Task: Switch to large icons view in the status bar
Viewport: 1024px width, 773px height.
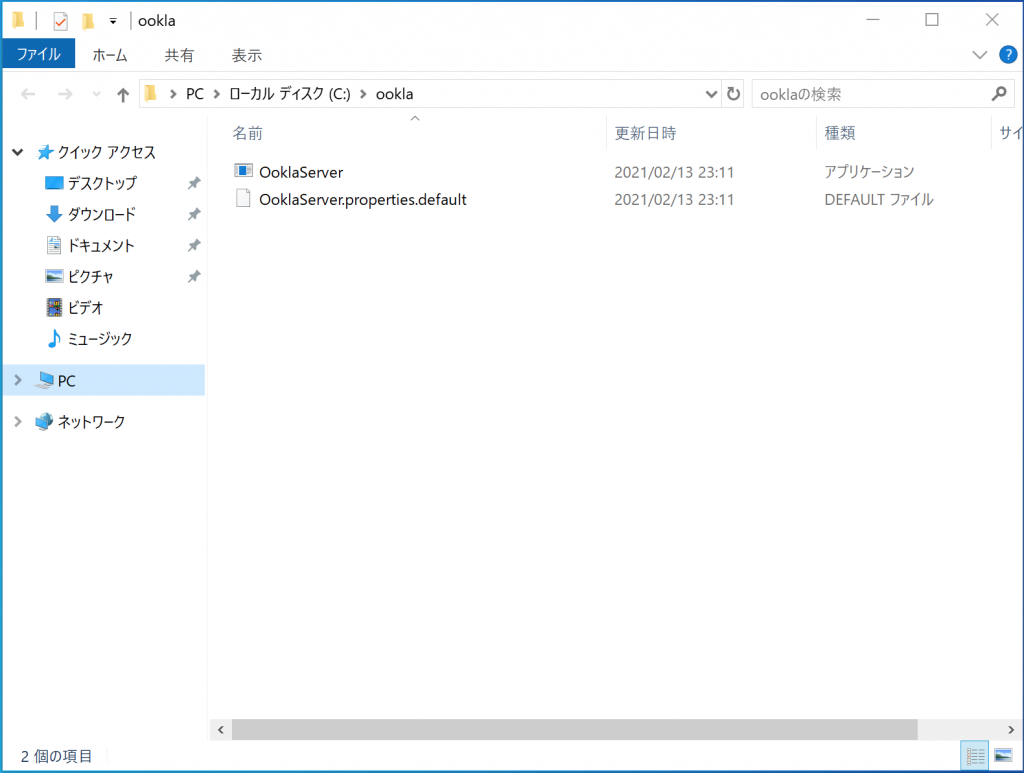Action: [x=1003, y=756]
